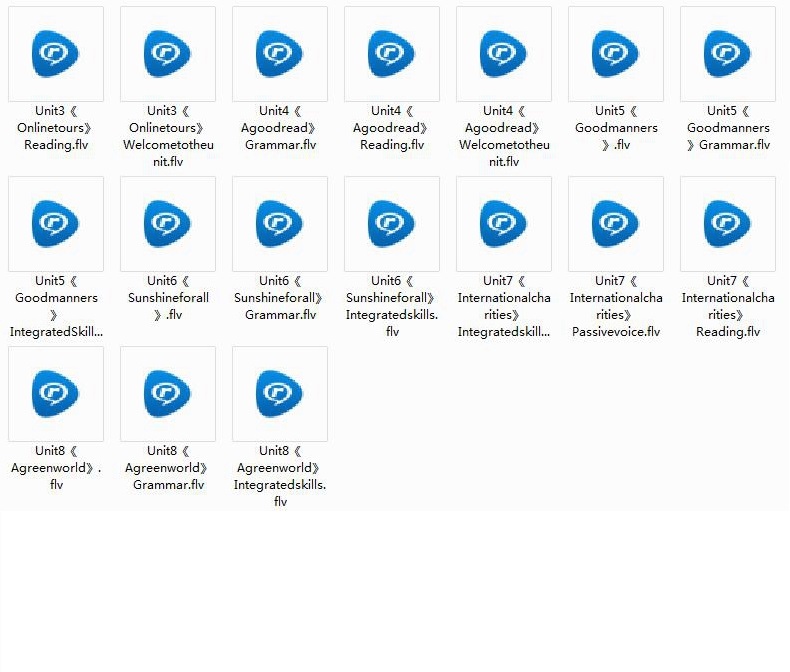This screenshot has width=790, height=672.
Task: Click the Unit6 Sunshineforall Integratedskills.flv icon
Action: tap(392, 224)
